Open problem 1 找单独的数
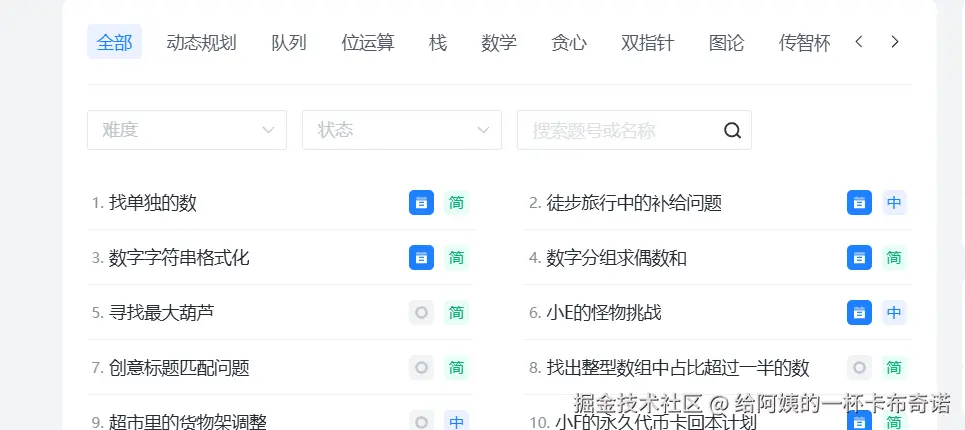Viewport: 965px width, 430px height. [152, 203]
